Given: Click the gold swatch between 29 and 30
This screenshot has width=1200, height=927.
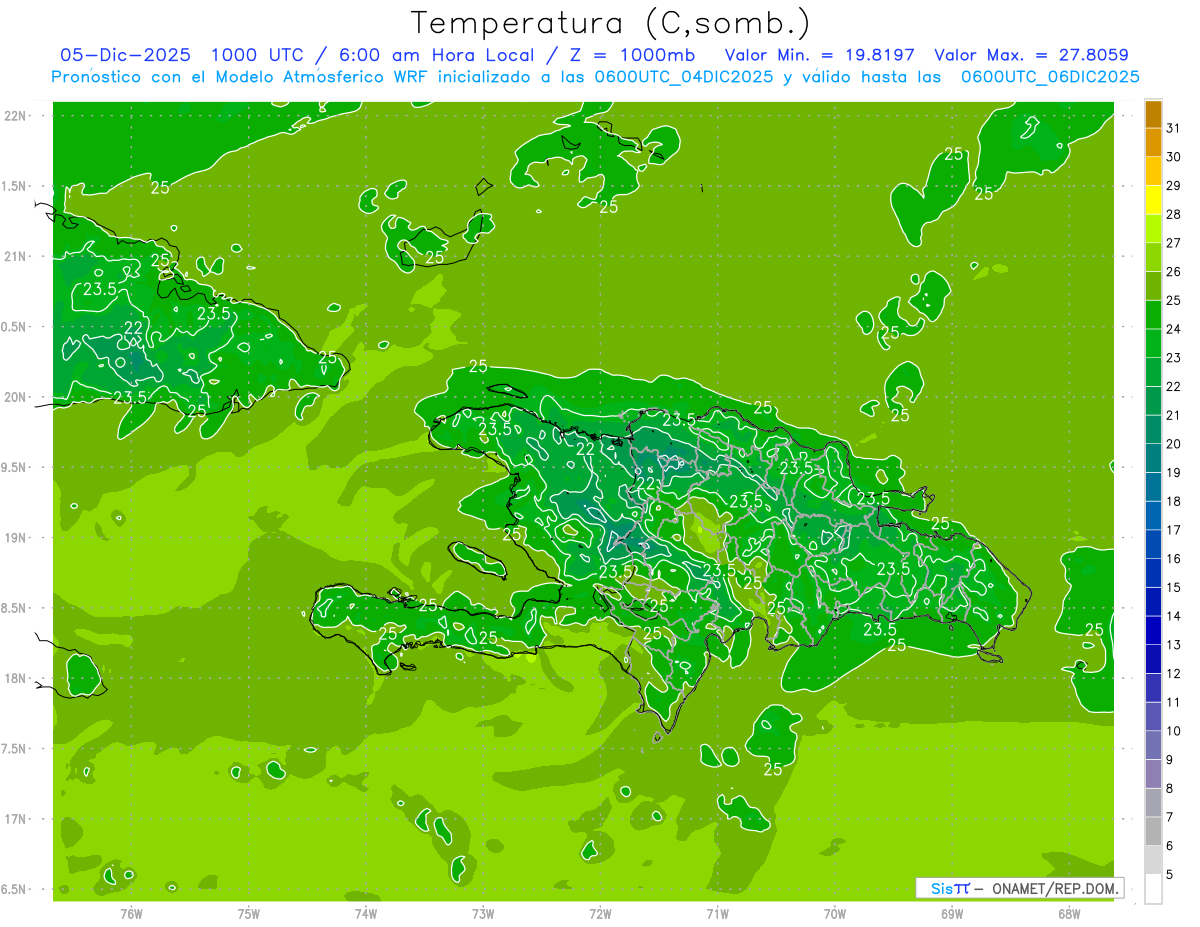Looking at the screenshot, I should click(x=1153, y=172).
